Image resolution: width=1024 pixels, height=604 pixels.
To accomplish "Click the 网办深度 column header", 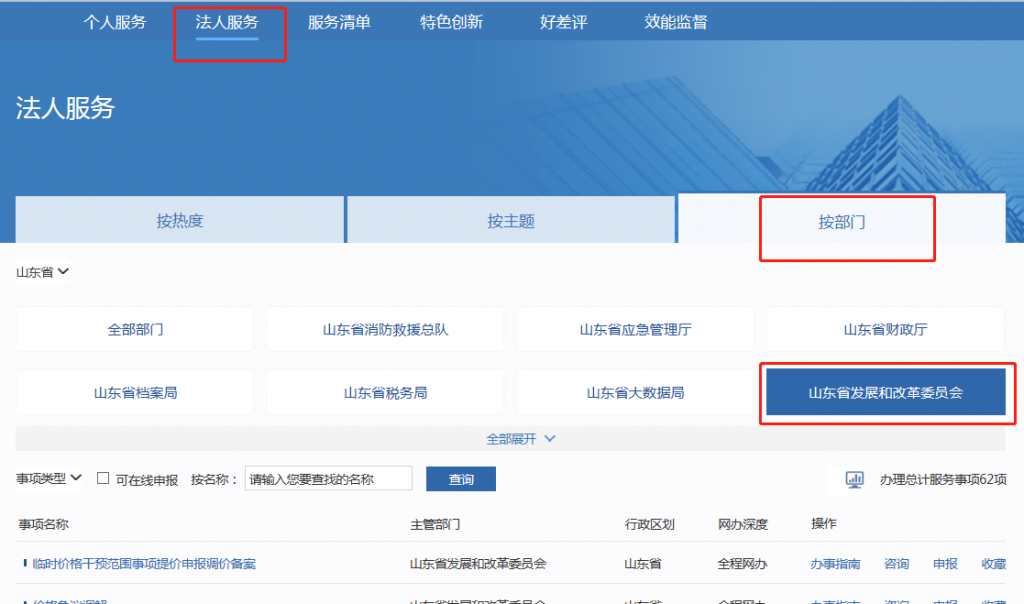I will pyautogui.click(x=743, y=524).
